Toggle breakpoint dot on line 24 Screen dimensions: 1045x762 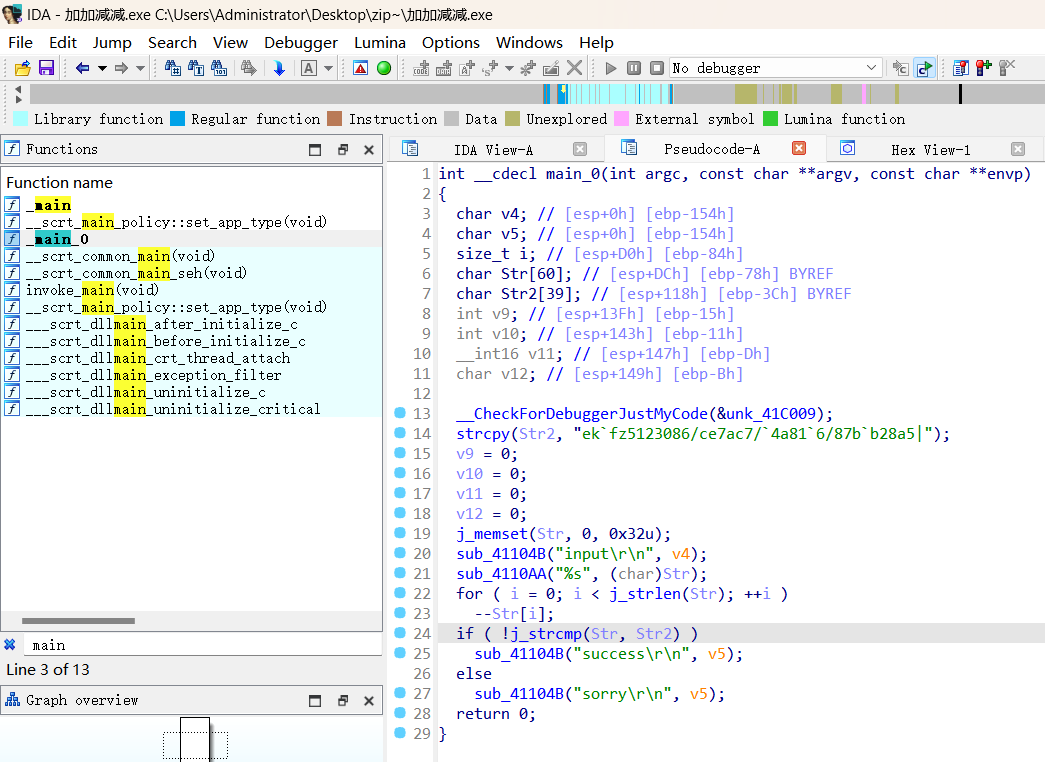click(400, 633)
